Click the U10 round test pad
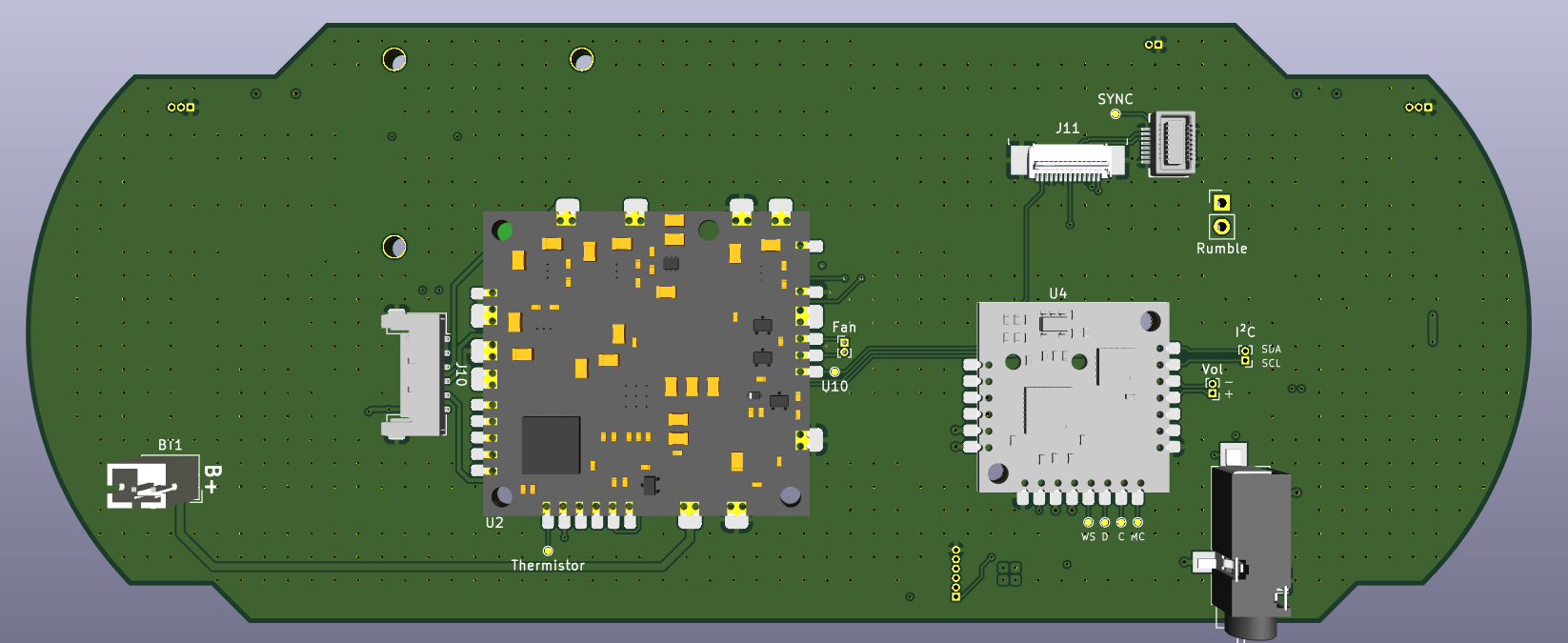1568x643 pixels. (834, 372)
